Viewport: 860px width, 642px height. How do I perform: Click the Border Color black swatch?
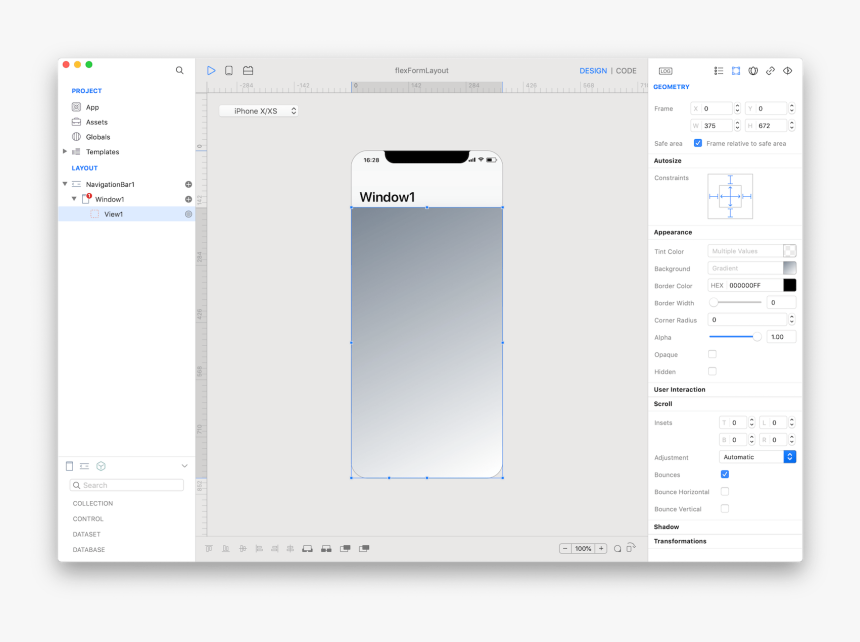click(790, 285)
